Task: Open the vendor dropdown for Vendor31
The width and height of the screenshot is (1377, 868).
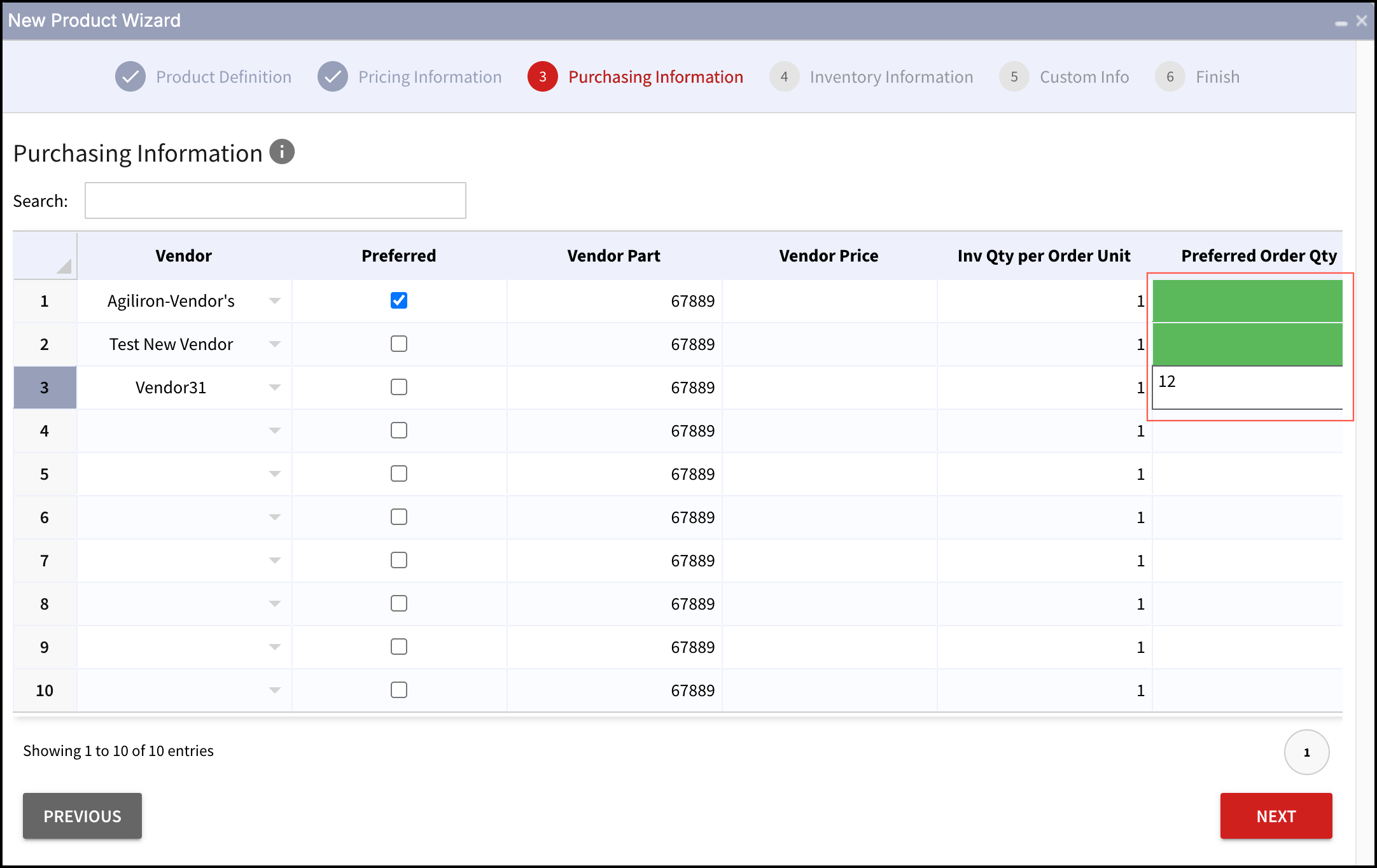Action: click(275, 388)
